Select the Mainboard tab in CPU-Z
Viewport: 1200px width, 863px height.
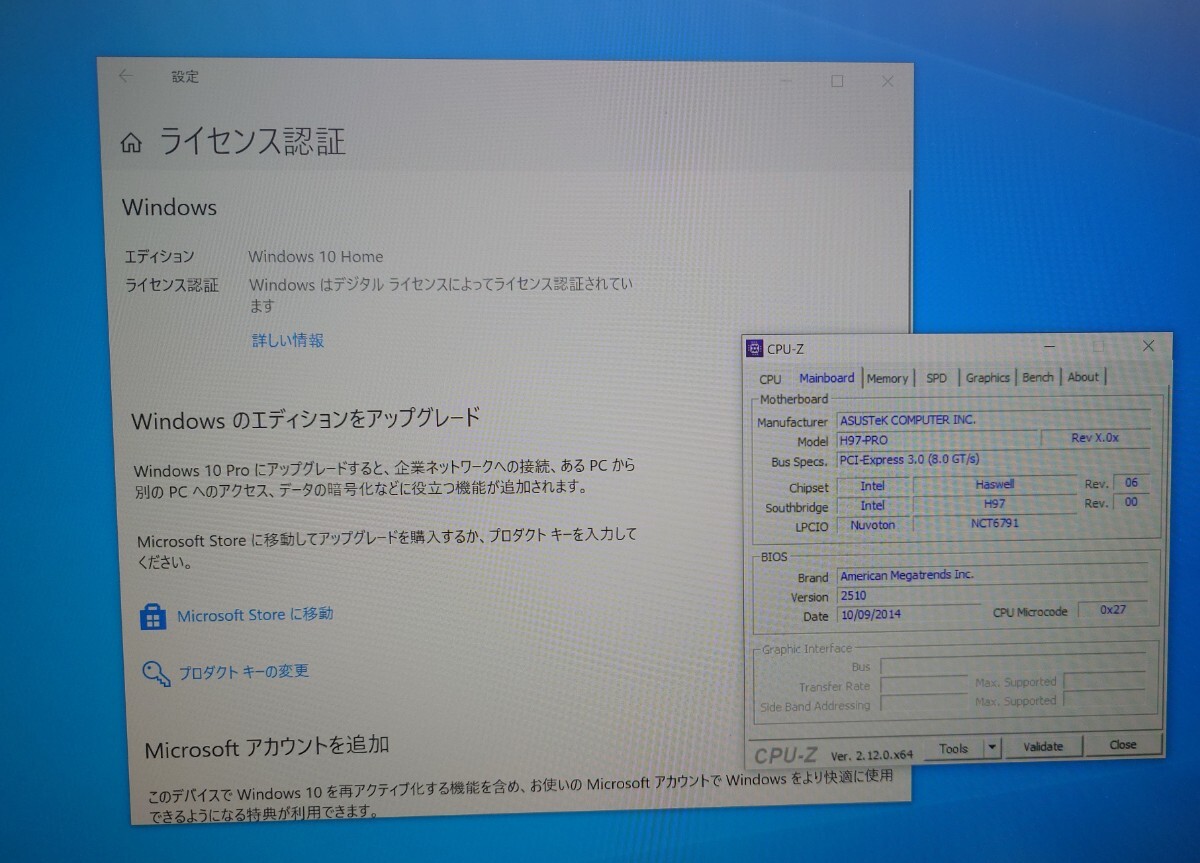(827, 378)
